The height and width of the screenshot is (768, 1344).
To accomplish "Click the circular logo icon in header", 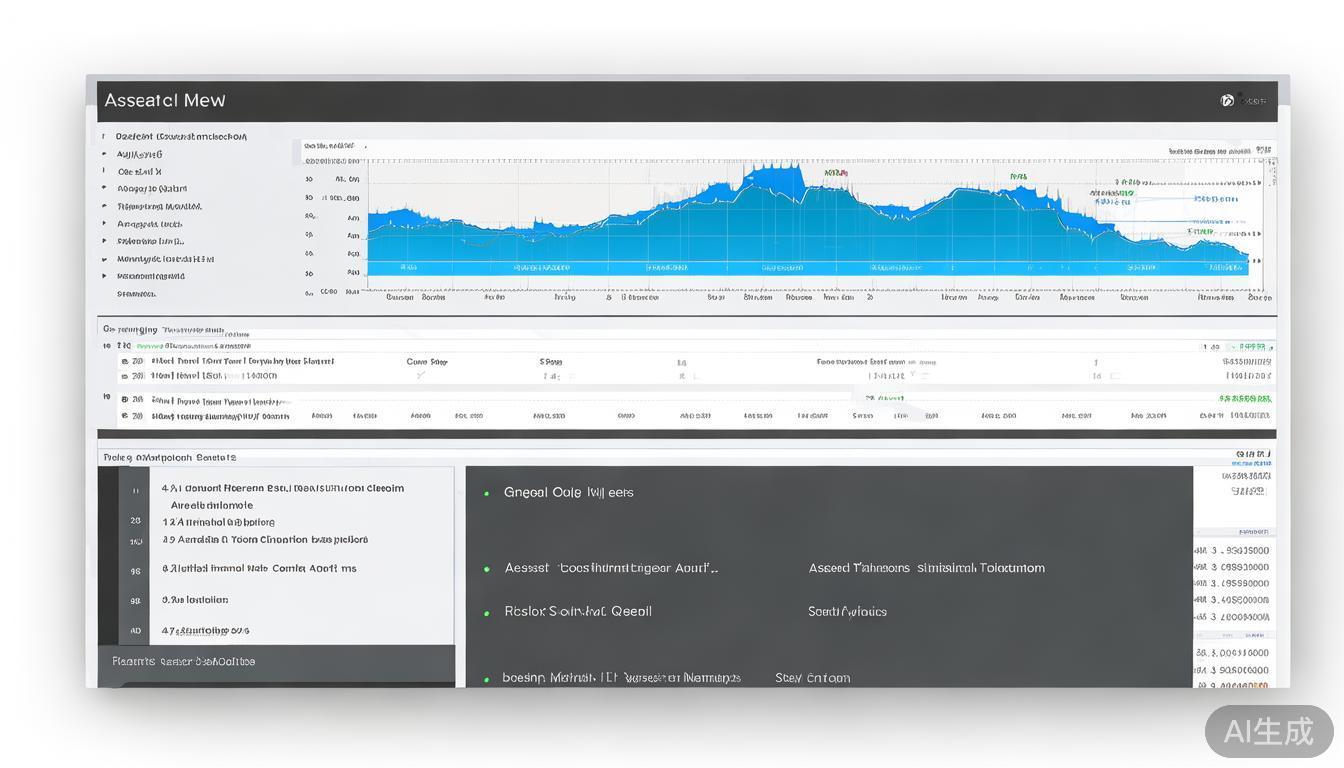I will tap(1227, 100).
